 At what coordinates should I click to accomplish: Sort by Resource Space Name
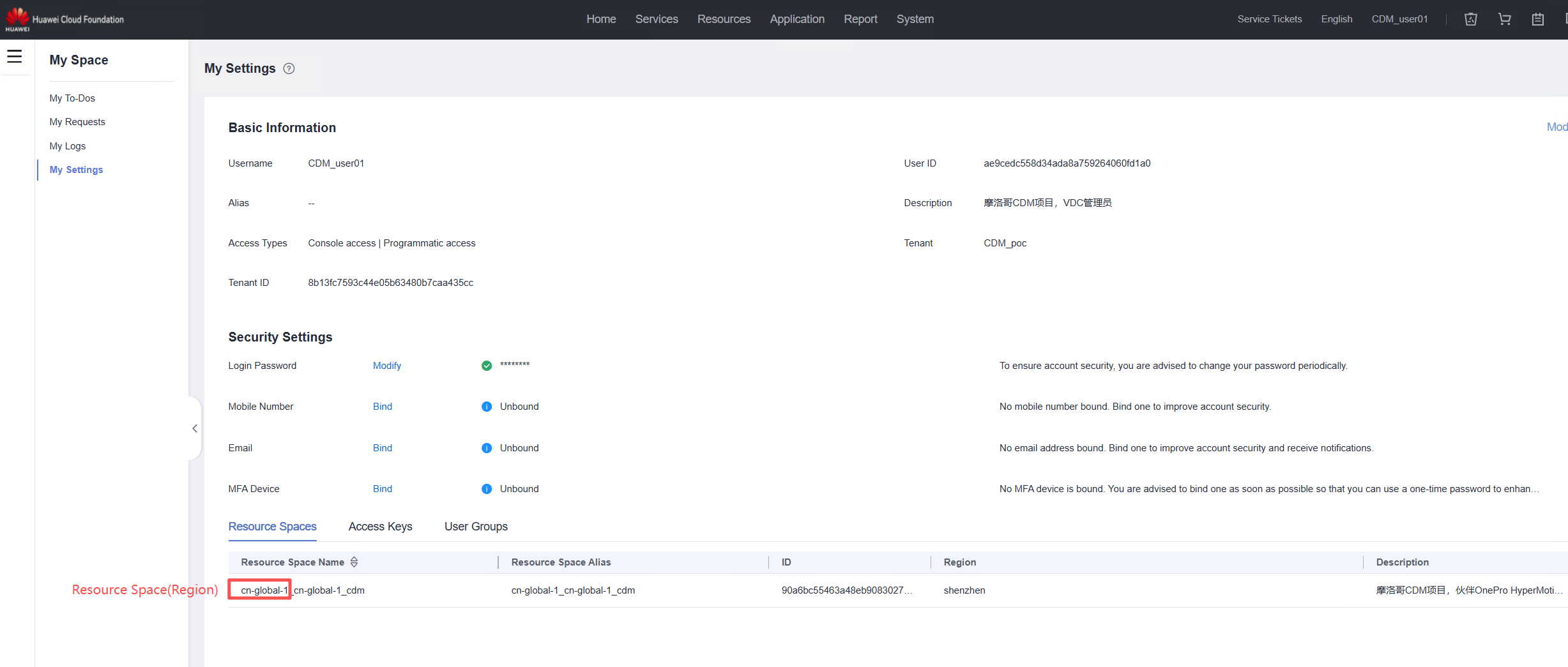point(354,562)
